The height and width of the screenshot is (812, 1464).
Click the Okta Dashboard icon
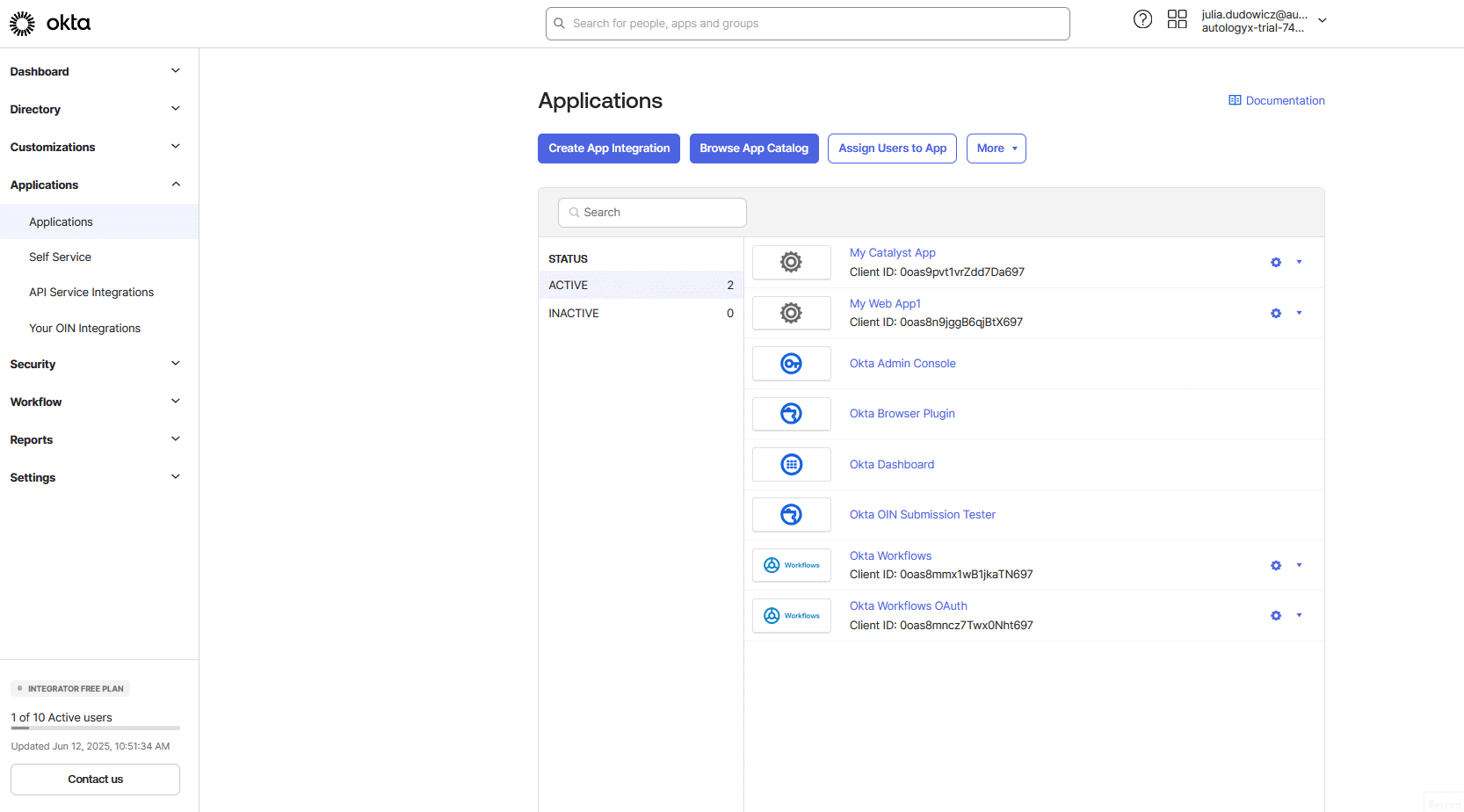coord(792,464)
